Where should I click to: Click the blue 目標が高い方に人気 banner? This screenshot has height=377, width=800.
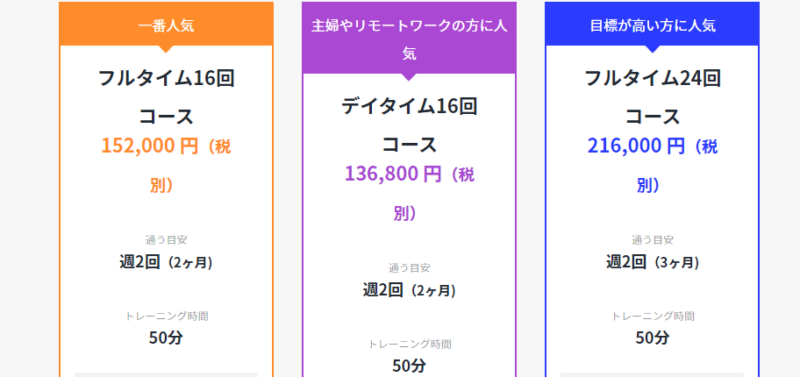(652, 26)
